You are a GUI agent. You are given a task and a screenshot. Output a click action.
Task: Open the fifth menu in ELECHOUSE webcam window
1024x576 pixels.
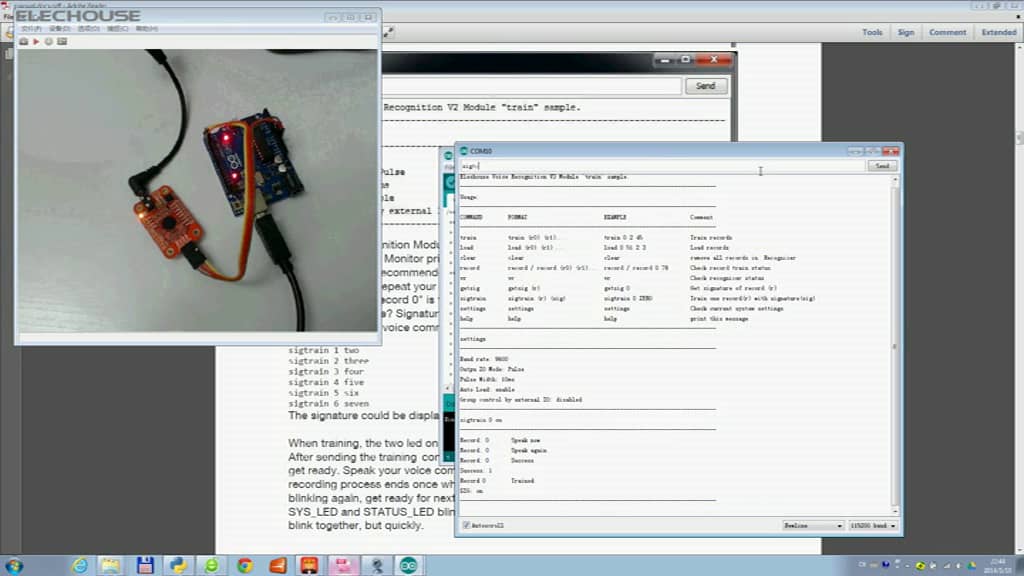146,29
